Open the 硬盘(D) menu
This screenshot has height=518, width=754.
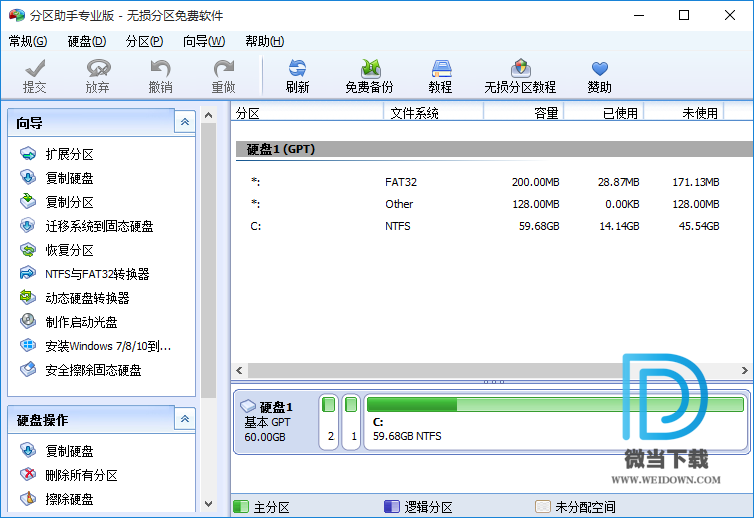(86, 41)
